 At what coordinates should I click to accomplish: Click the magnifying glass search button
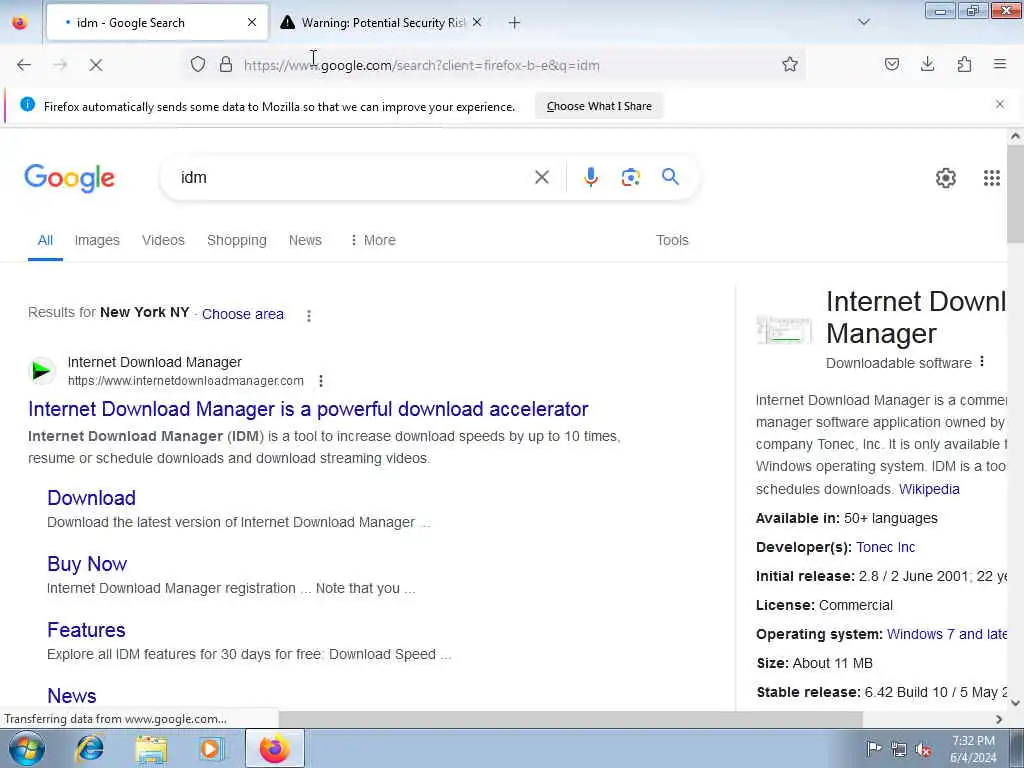[670, 176]
